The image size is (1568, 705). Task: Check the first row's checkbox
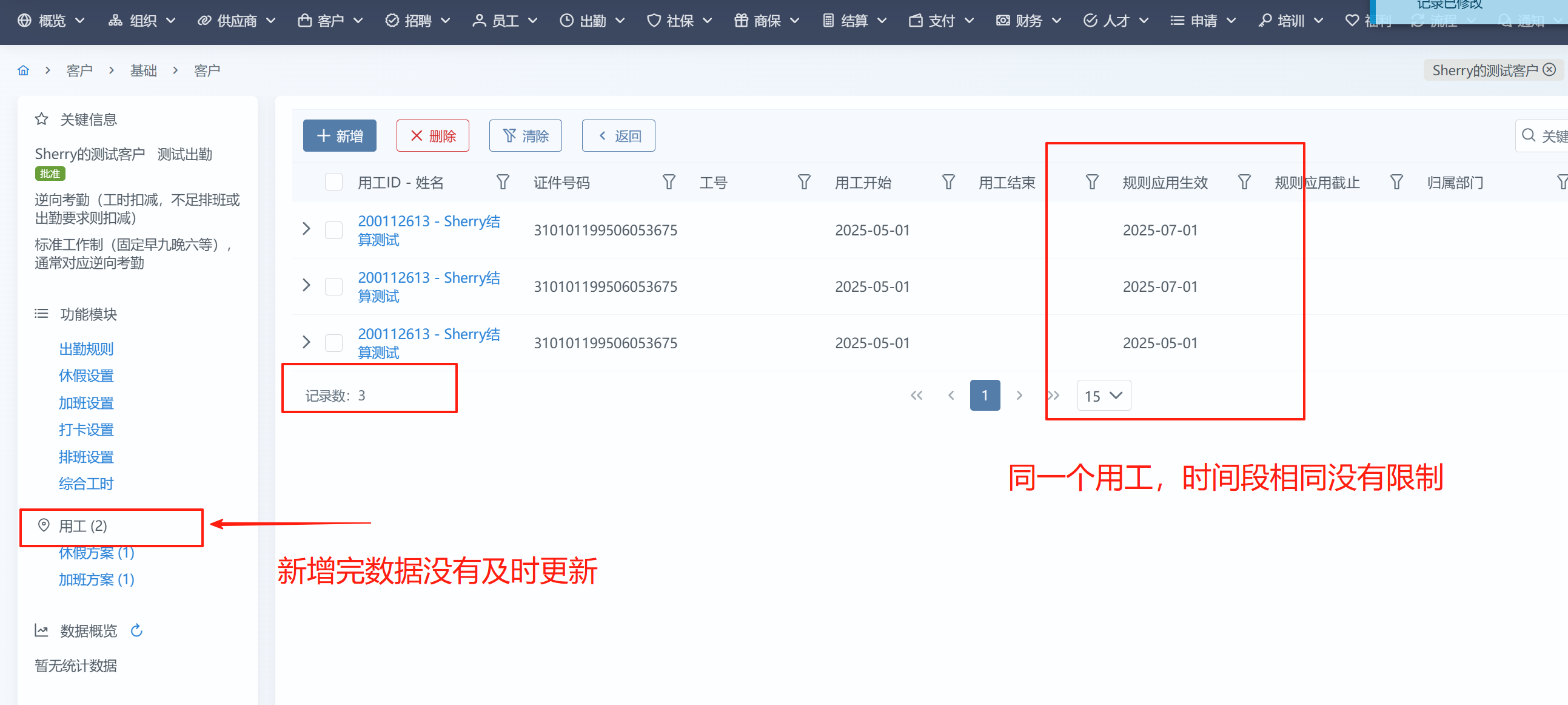333,230
